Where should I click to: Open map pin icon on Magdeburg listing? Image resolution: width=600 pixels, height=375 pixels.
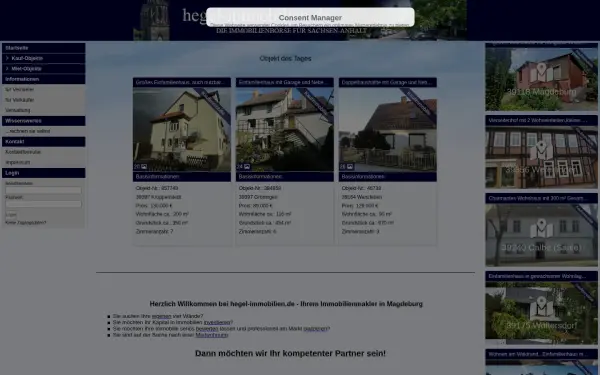541,73
